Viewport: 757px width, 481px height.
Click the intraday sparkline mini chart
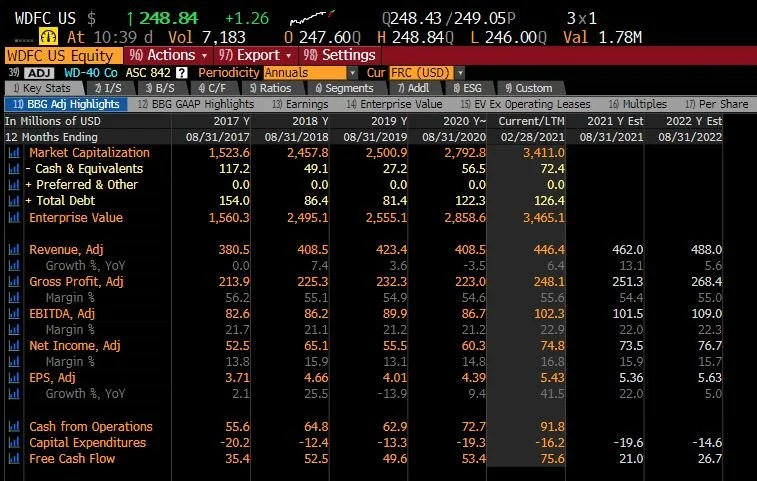tap(312, 18)
